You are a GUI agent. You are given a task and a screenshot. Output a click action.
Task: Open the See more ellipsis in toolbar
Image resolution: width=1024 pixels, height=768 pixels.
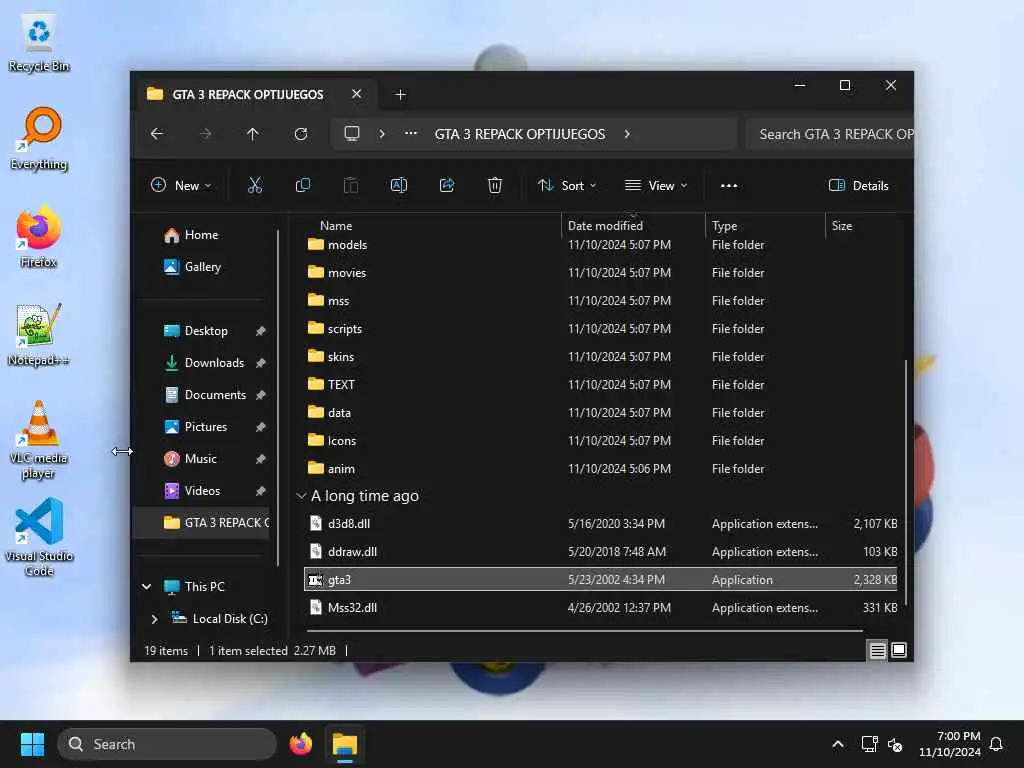tap(729, 185)
